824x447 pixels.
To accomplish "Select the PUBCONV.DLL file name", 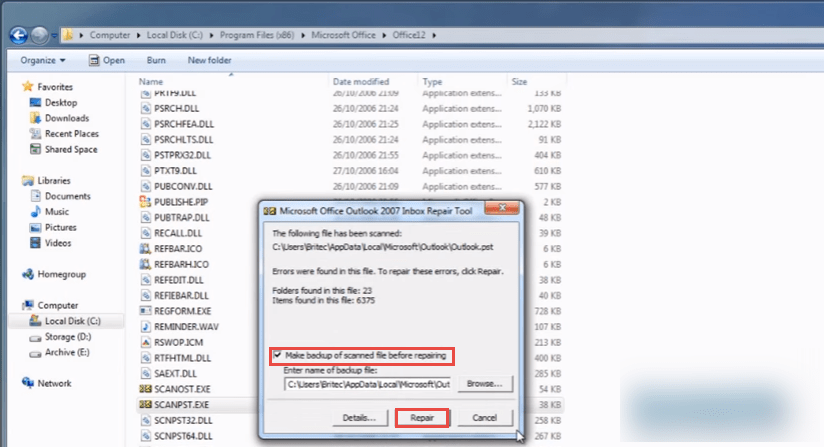I will [183, 186].
